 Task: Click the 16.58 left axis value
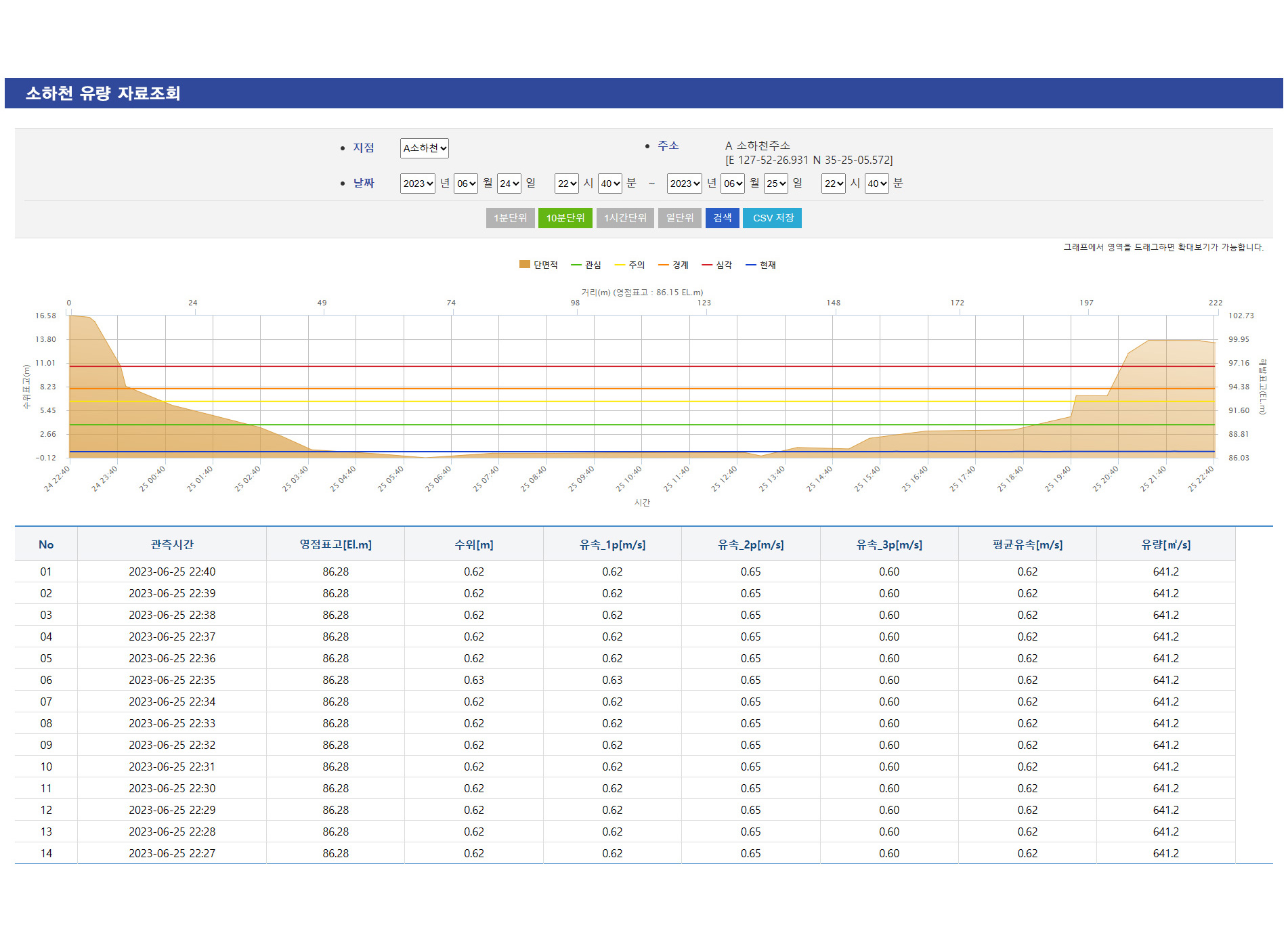46,316
